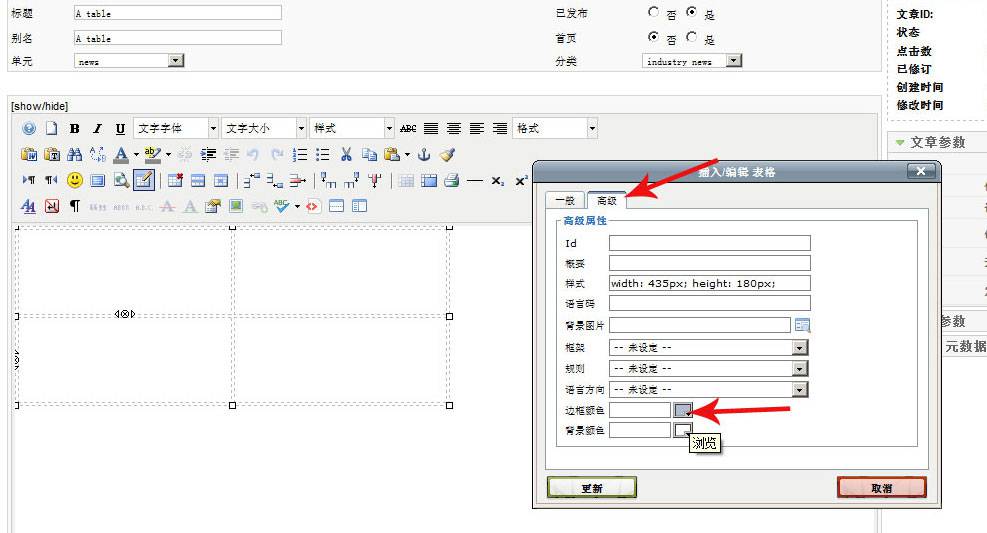This screenshot has width=987, height=533.
Task: Click the [show/hide] editor link
Action: [40, 106]
